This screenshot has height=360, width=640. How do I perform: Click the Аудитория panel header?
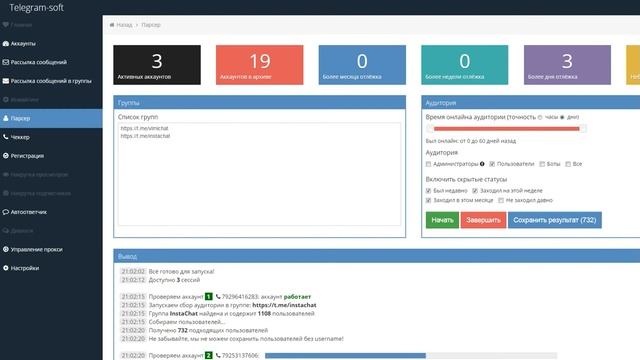531,103
